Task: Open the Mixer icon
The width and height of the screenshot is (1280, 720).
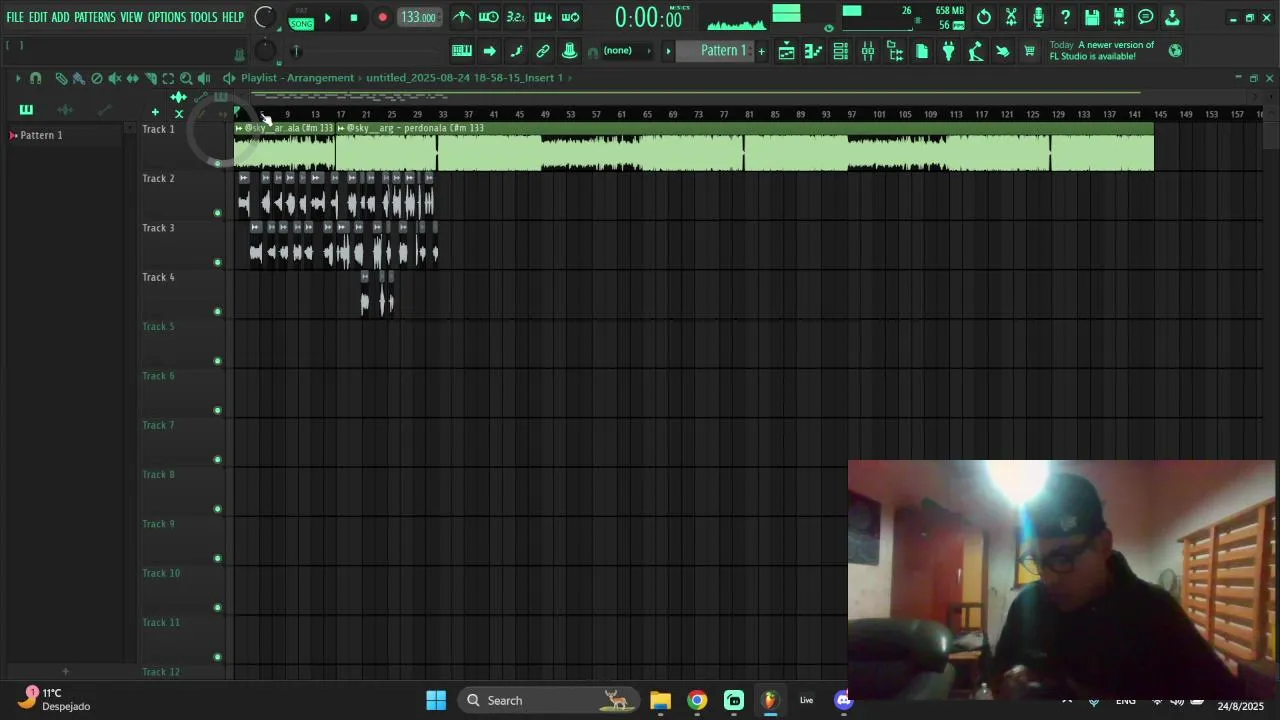Action: coord(868,51)
